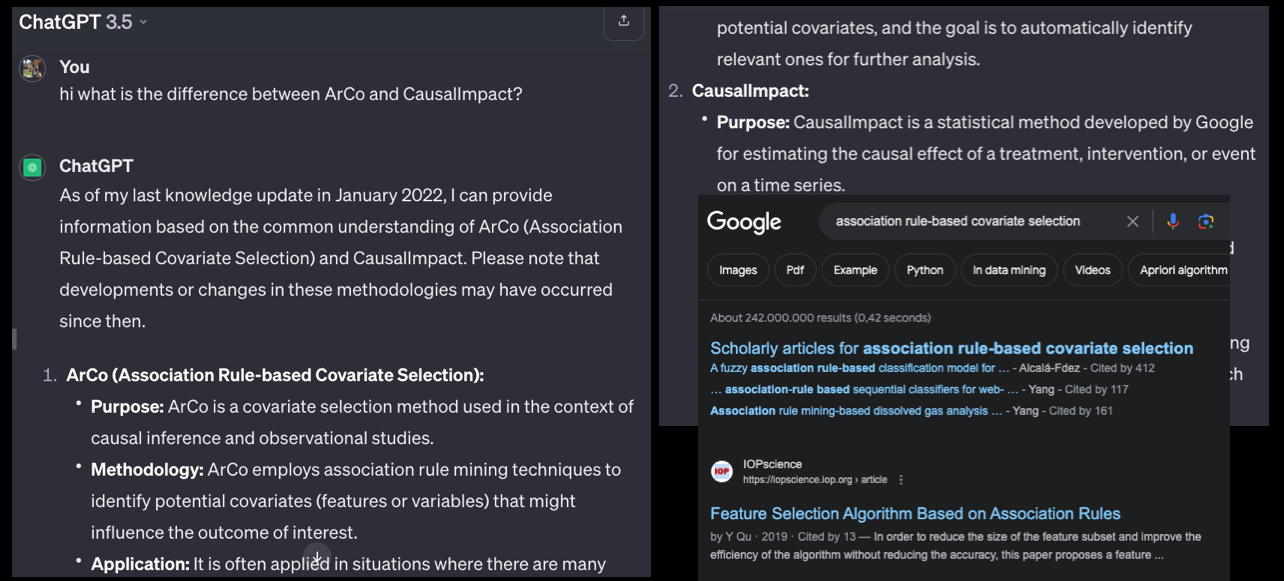Click the green ChatGPT avatar icon
The image size is (1284, 581).
33,167
